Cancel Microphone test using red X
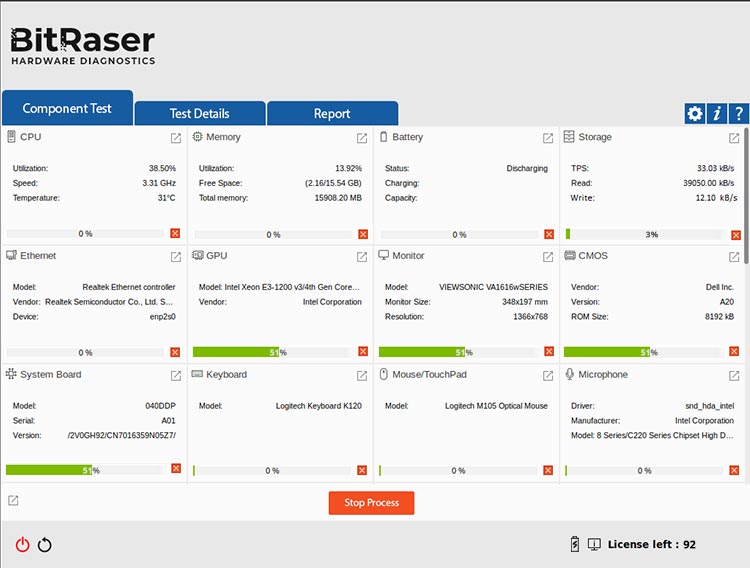This screenshot has height=568, width=750. pyautogui.click(x=734, y=470)
